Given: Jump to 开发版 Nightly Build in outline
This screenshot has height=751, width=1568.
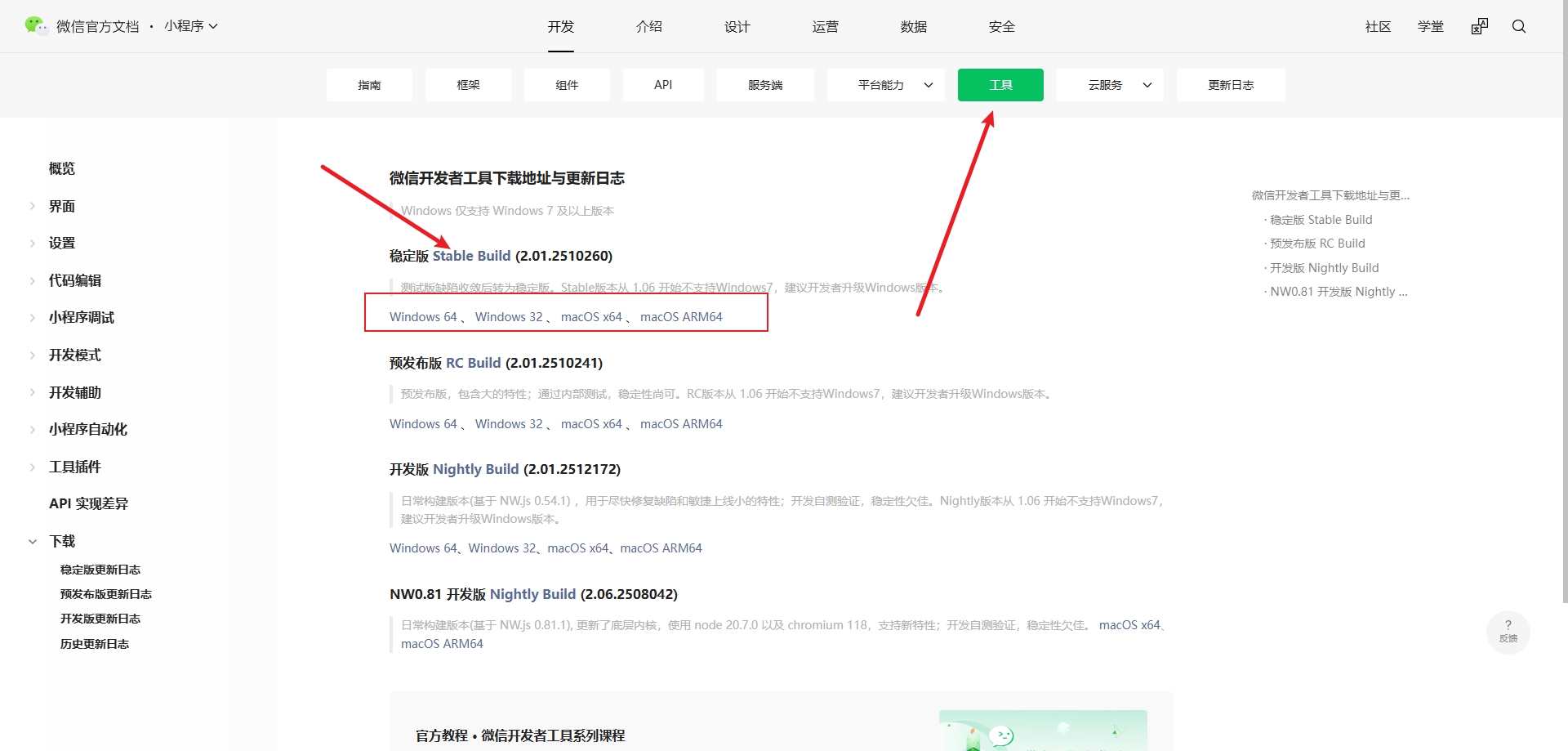Looking at the screenshot, I should 1324,268.
